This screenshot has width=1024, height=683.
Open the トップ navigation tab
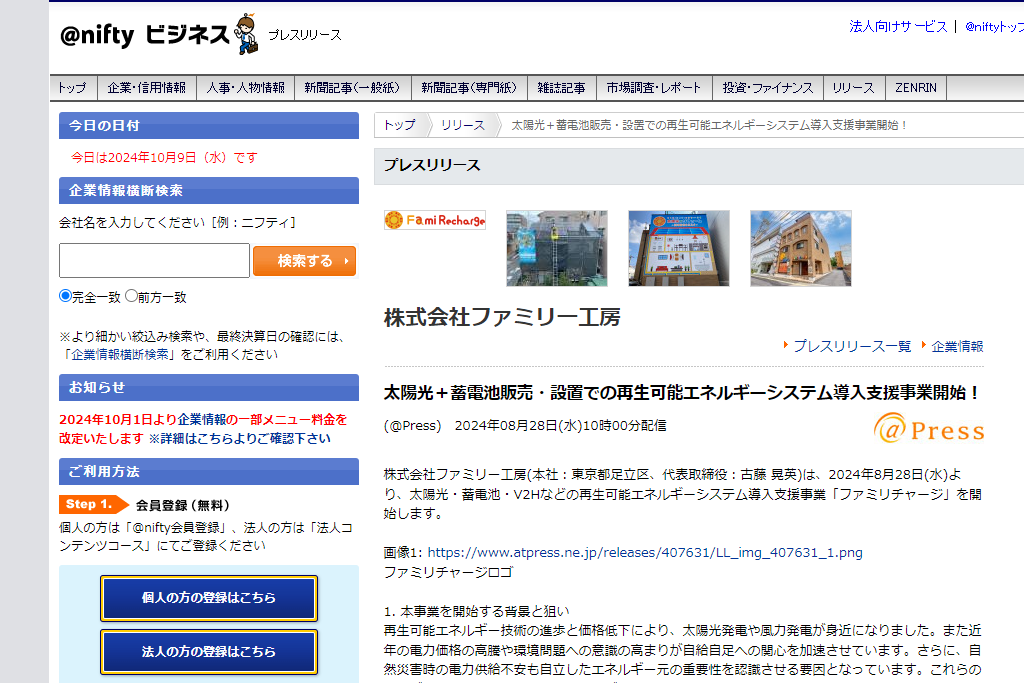pos(72,88)
